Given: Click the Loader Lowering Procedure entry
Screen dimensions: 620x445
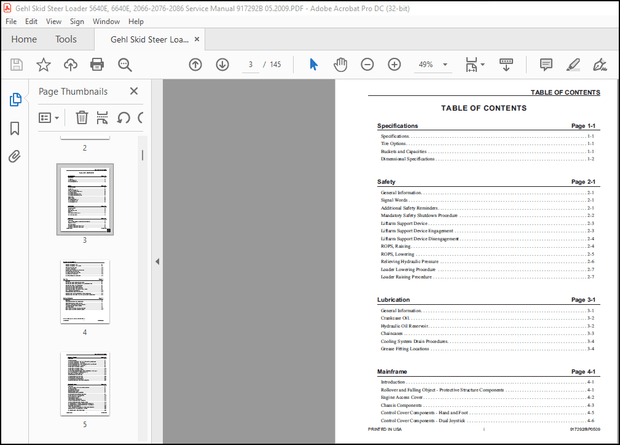Looking at the screenshot, I should (408, 269).
